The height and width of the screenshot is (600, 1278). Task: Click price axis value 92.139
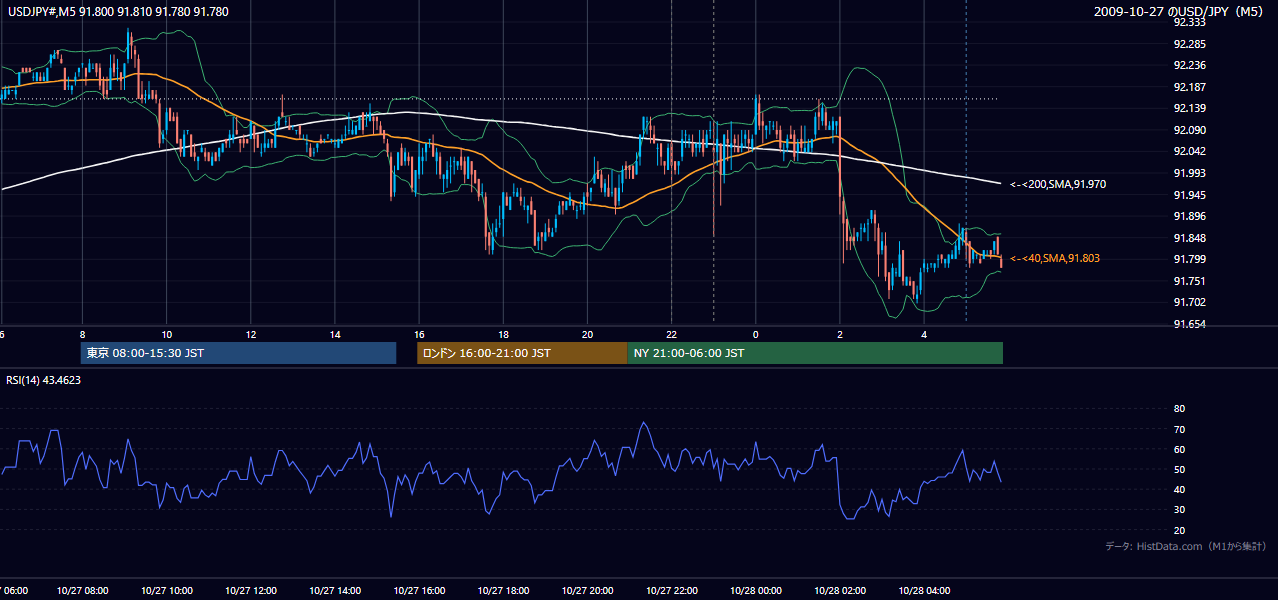pyautogui.click(x=1190, y=108)
